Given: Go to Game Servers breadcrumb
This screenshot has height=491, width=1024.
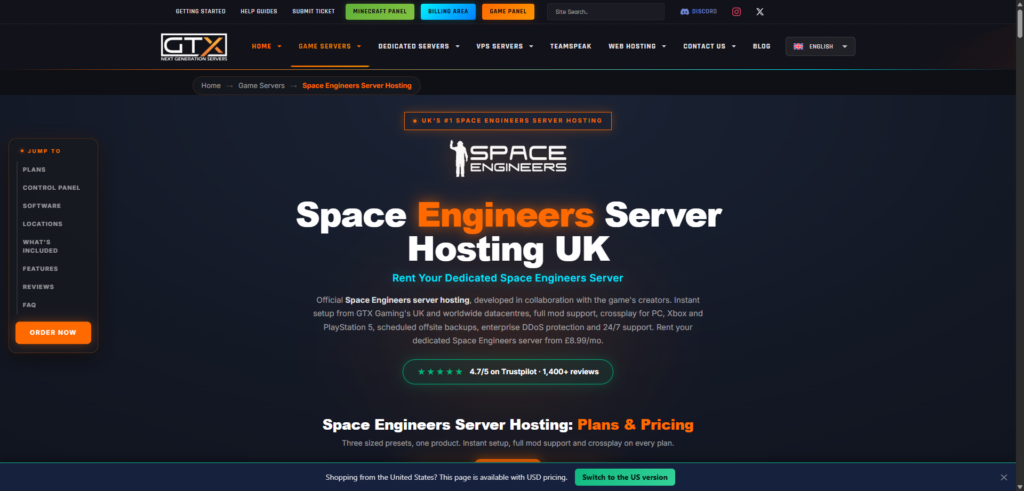Looking at the screenshot, I should [261, 86].
